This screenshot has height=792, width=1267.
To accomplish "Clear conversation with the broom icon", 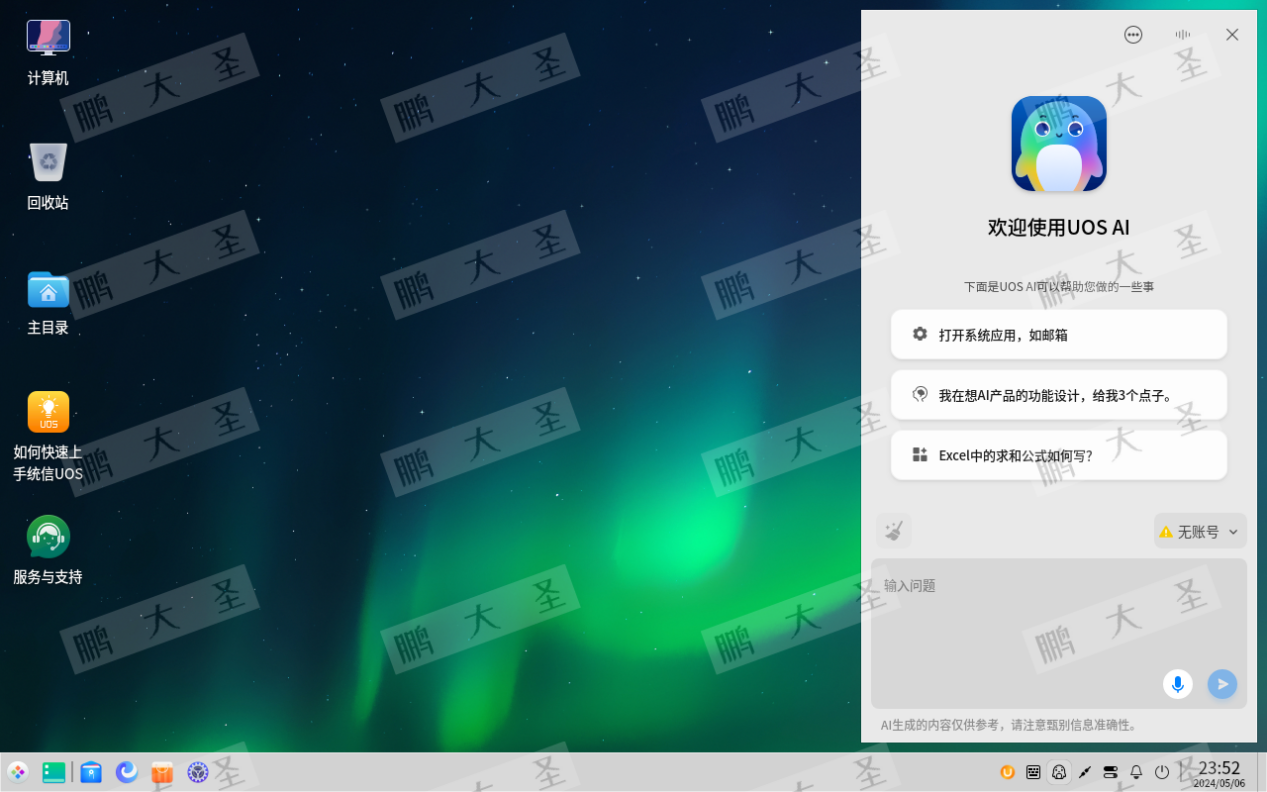I will [894, 531].
